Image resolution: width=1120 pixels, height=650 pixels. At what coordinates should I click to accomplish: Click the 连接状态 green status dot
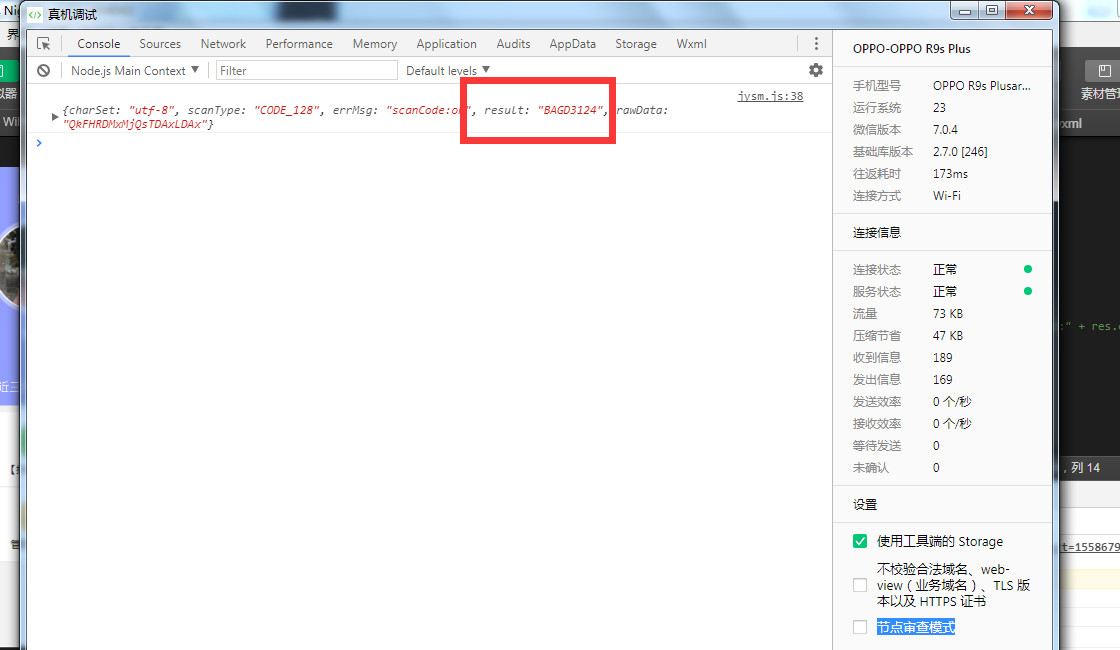1028,269
